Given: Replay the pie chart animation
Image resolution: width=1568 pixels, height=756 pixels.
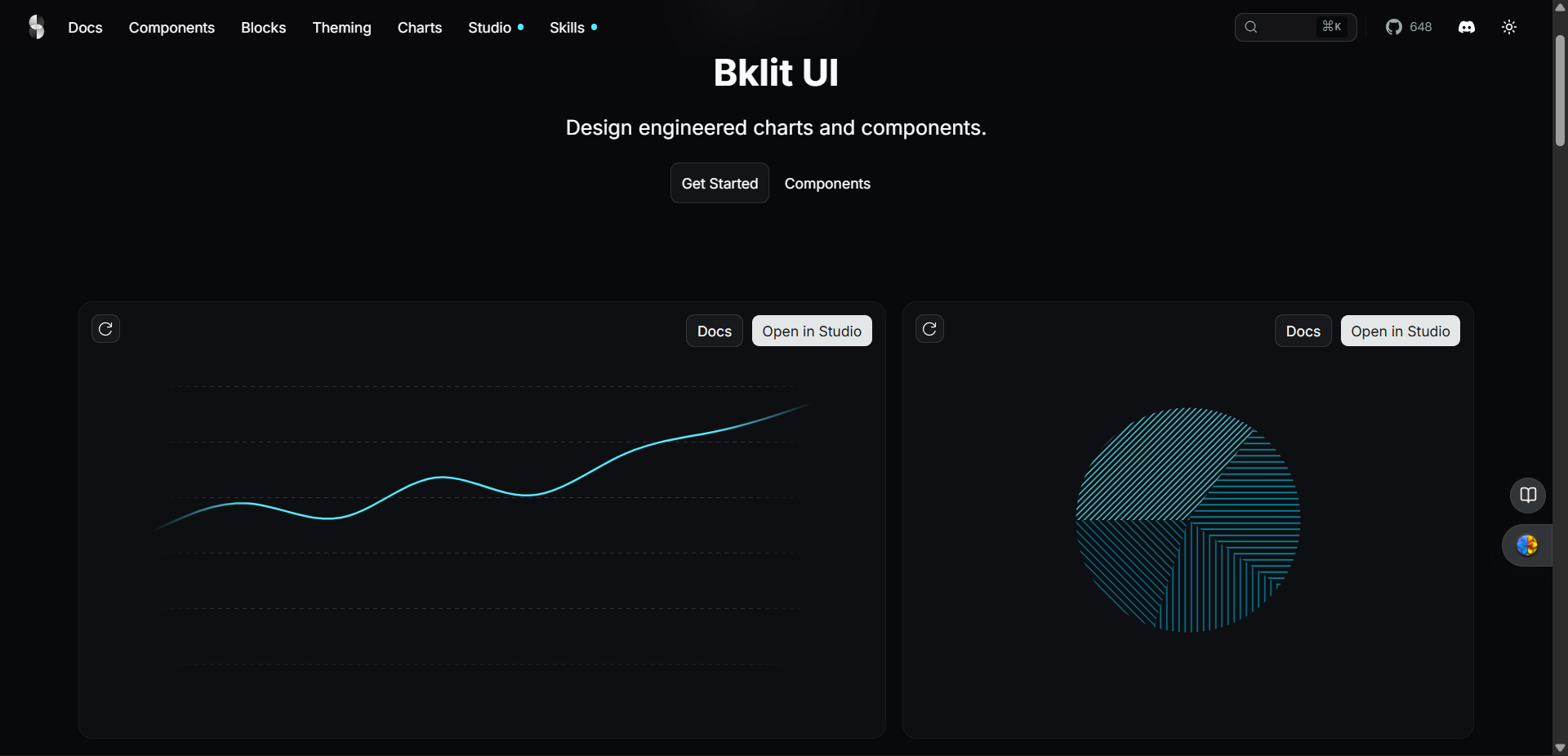Looking at the screenshot, I should pyautogui.click(x=929, y=329).
